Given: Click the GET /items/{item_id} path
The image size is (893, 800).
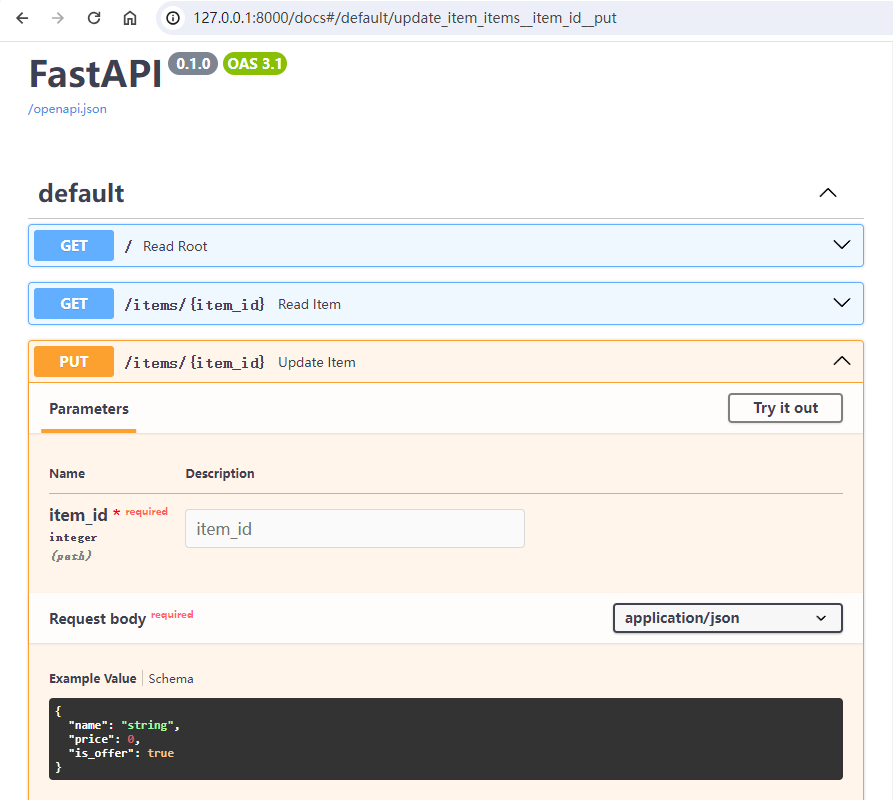Looking at the screenshot, I should 195,305.
